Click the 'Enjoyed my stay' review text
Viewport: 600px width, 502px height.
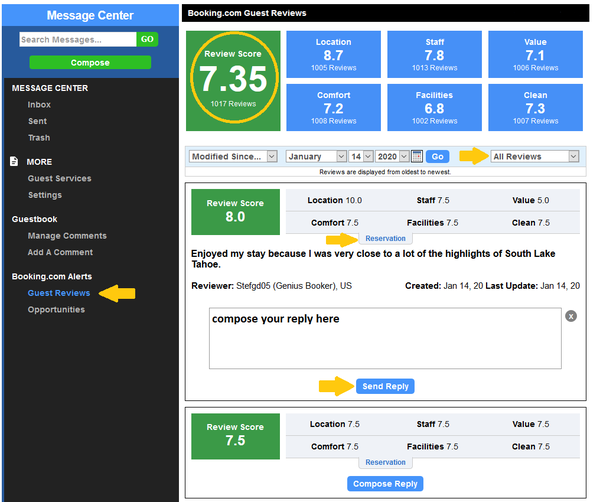click(x=373, y=259)
